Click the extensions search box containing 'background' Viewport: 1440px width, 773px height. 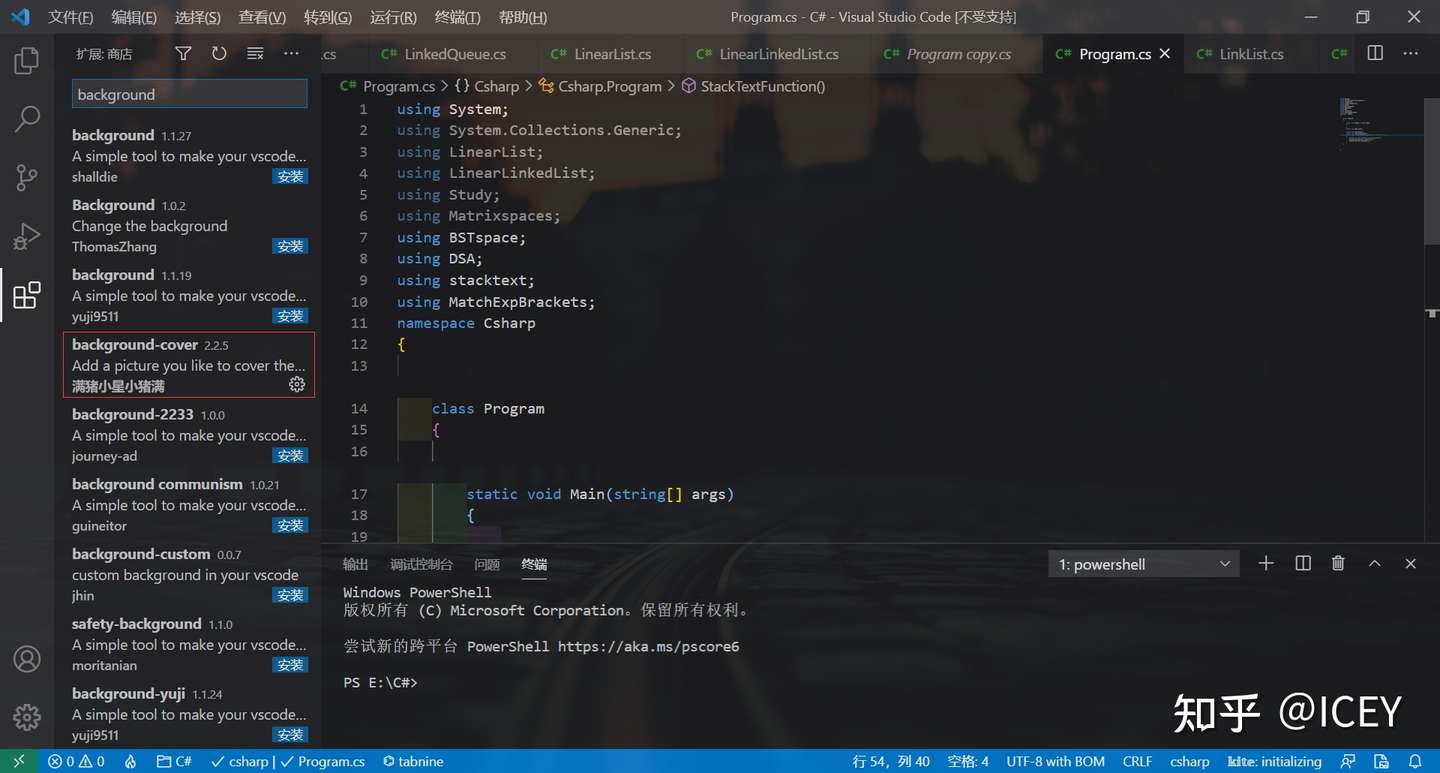click(190, 94)
